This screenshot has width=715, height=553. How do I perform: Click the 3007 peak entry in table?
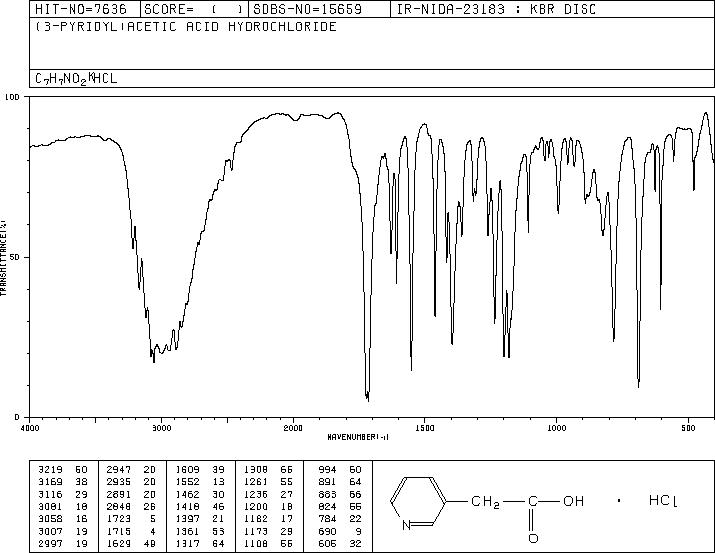pos(63,531)
